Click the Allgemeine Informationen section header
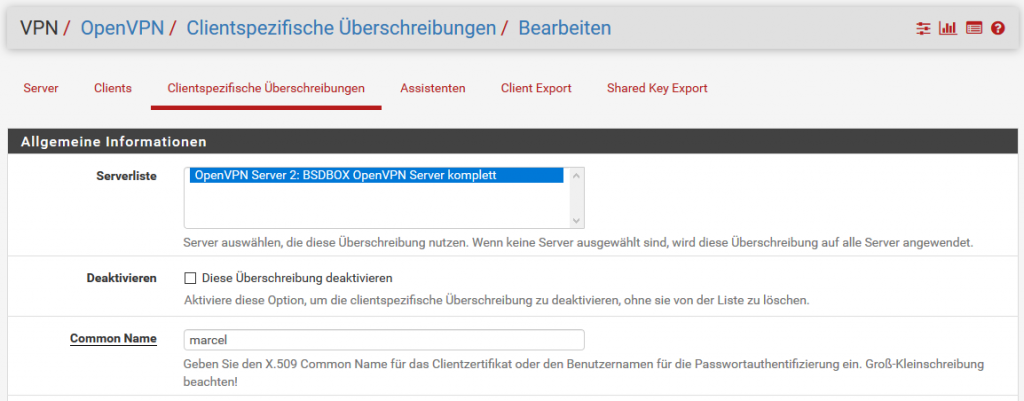The width and height of the screenshot is (1024, 401). [x=513, y=141]
